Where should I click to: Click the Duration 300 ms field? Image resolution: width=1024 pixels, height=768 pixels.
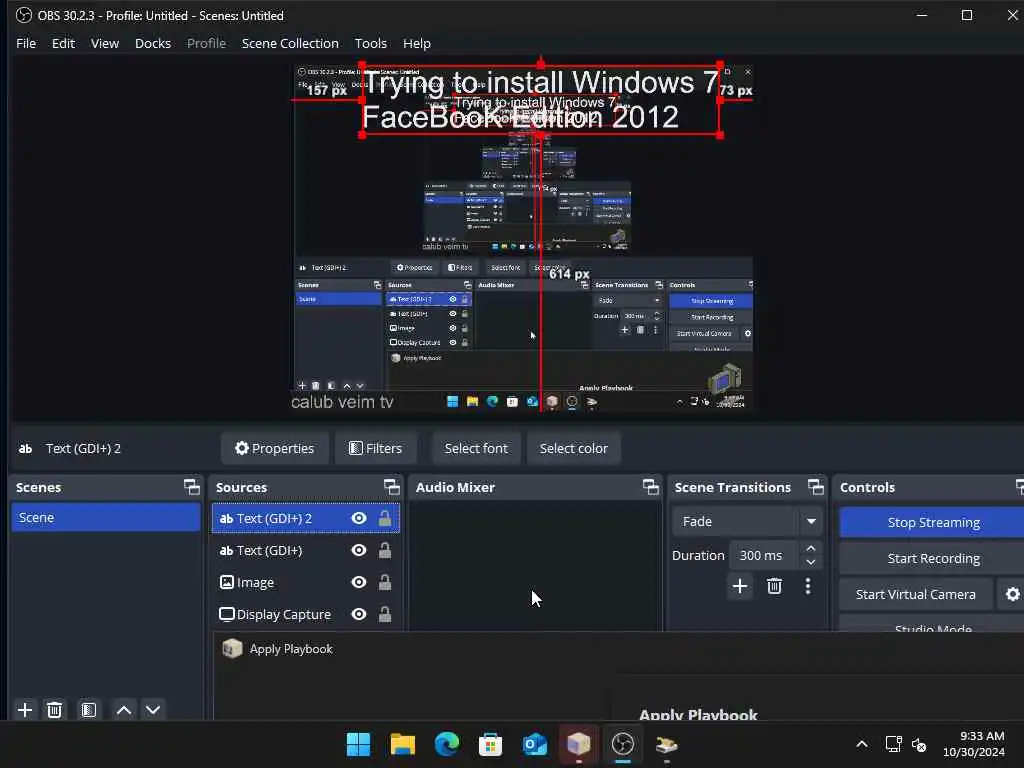coord(765,556)
